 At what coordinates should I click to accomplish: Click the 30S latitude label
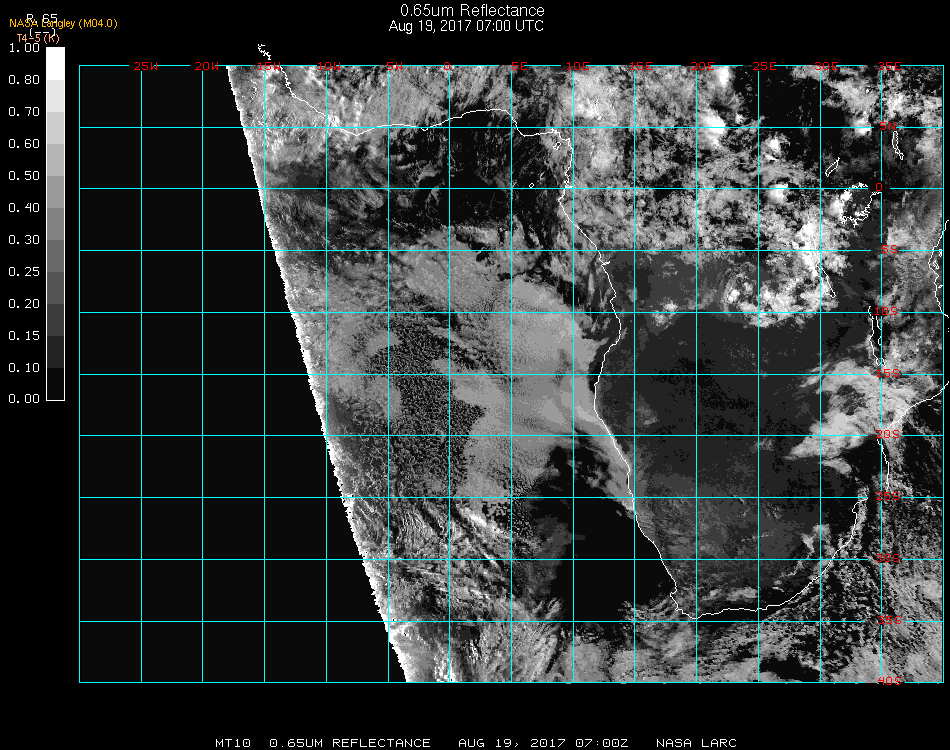click(888, 558)
